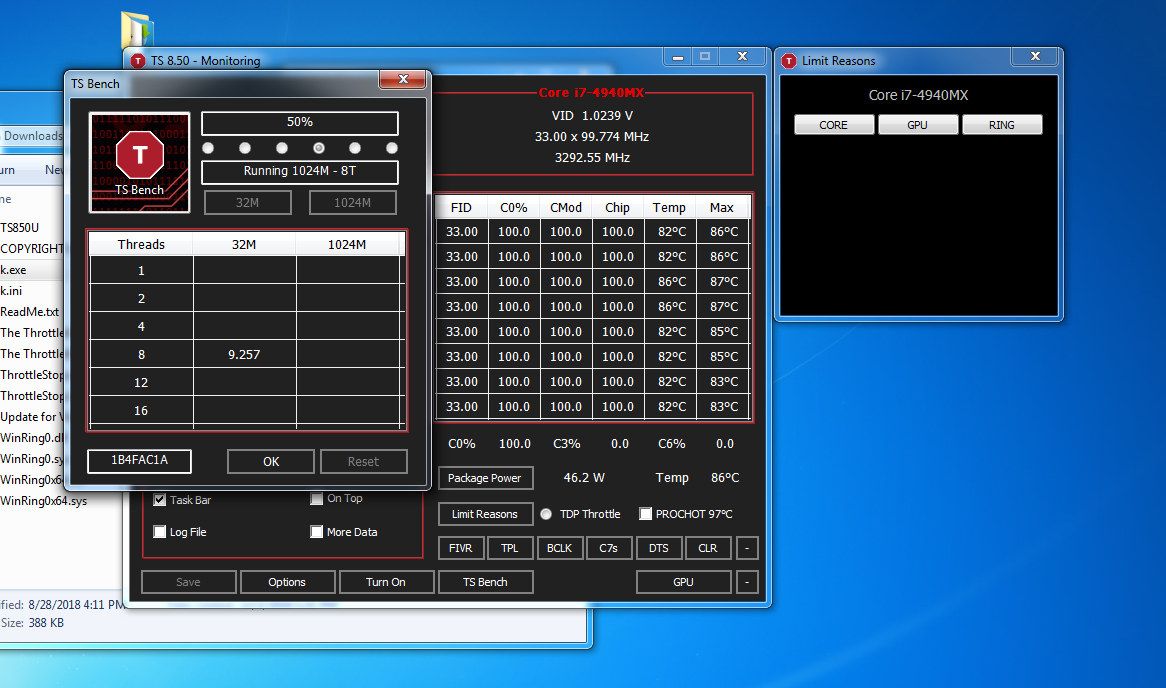Screen dimensions: 1166x688
Task: Open the folder icon on the desktop
Action: coord(137,30)
